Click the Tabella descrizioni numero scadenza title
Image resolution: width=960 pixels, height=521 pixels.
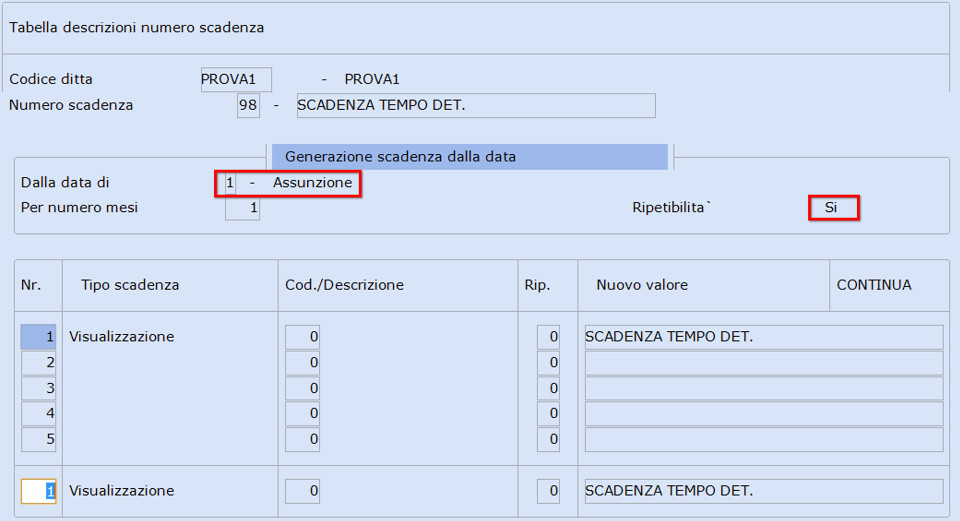pyautogui.click(x=137, y=28)
